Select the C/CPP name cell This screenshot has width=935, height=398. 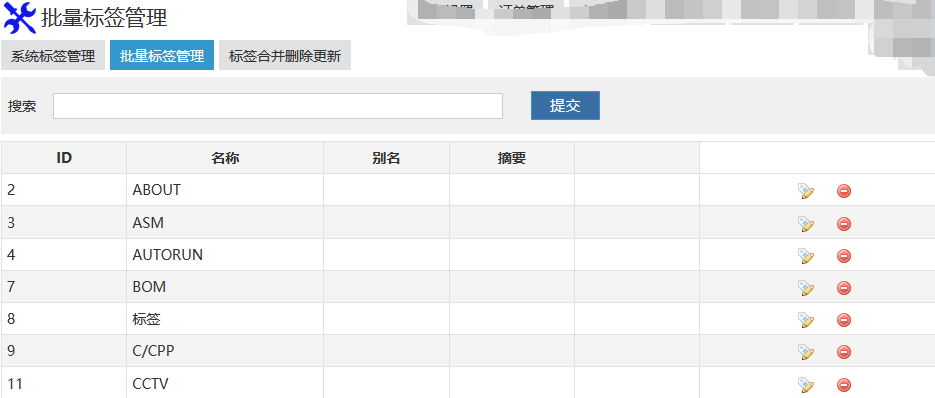click(x=225, y=351)
